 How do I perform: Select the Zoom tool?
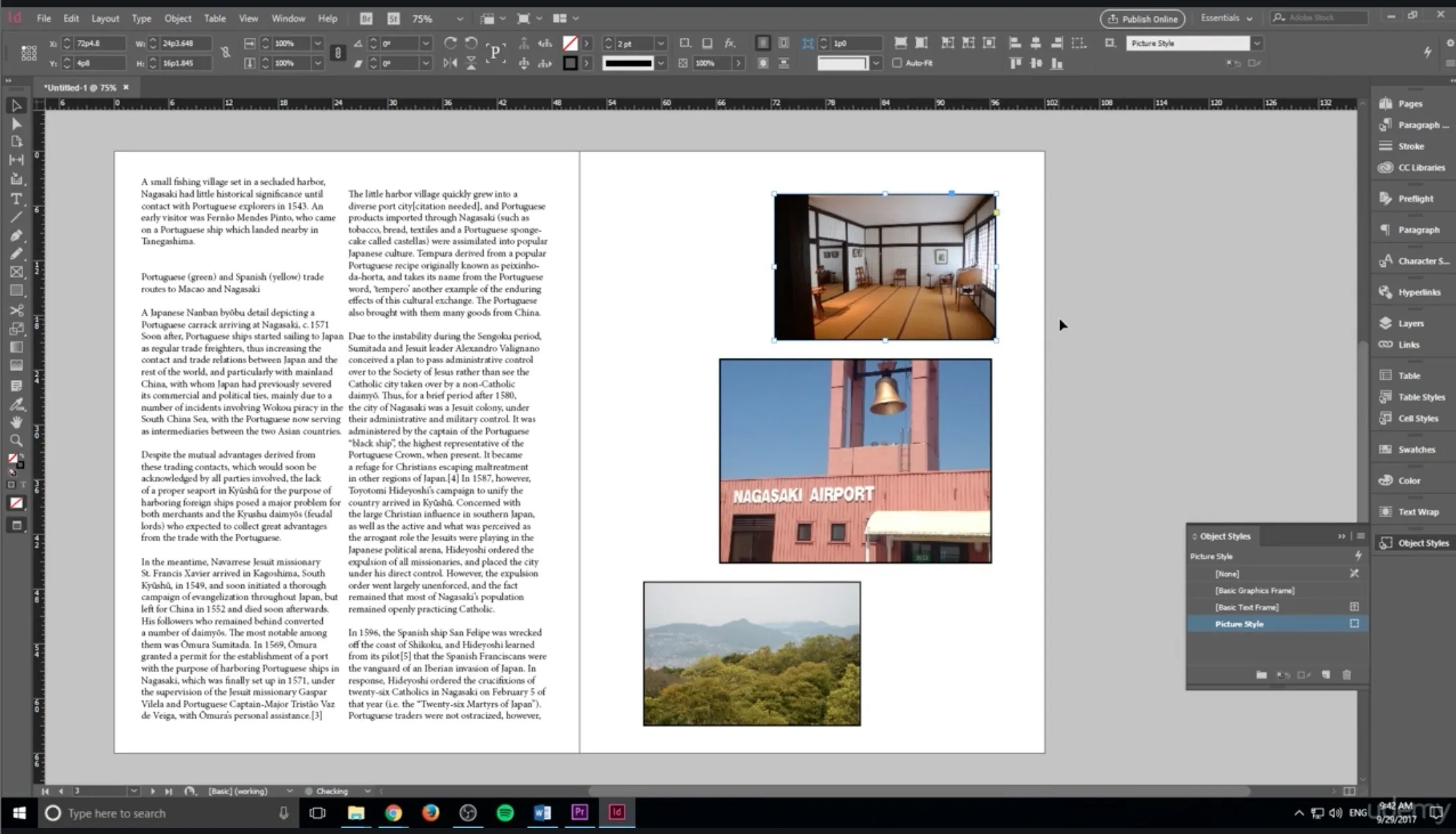(x=17, y=440)
